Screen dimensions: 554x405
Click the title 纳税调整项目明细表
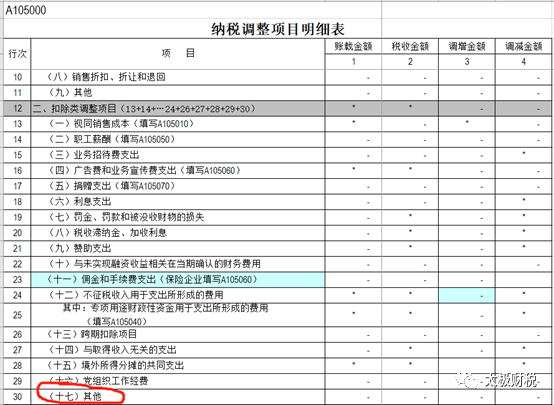[x=278, y=29]
